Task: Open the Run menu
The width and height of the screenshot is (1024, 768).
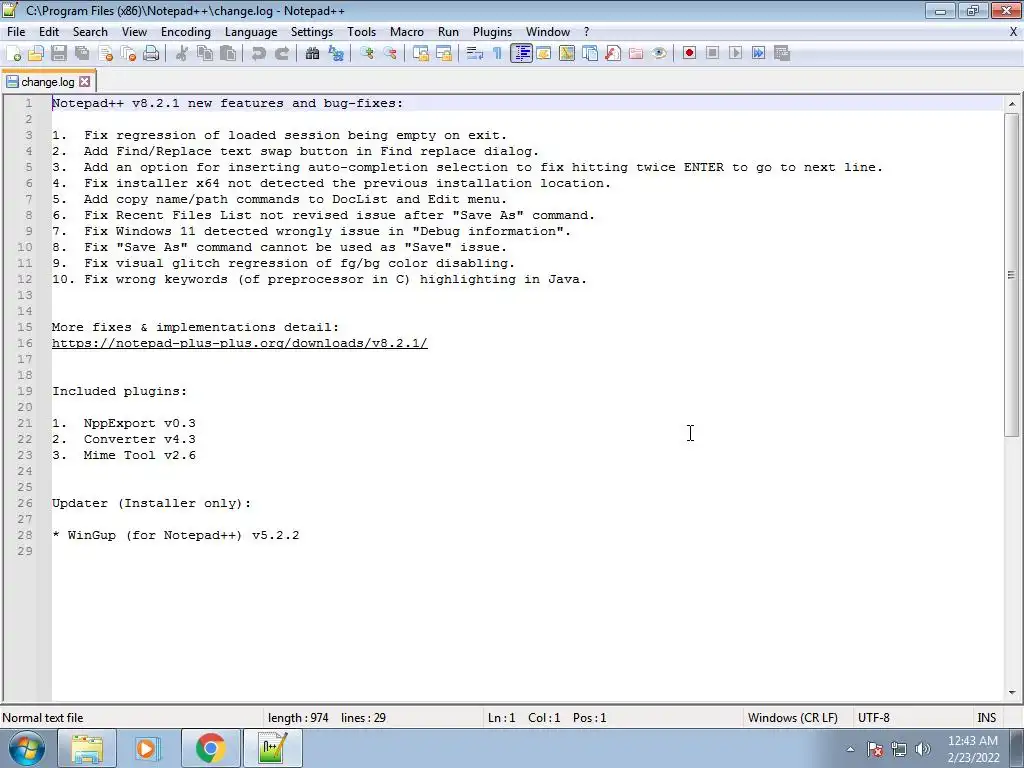Action: point(448,31)
